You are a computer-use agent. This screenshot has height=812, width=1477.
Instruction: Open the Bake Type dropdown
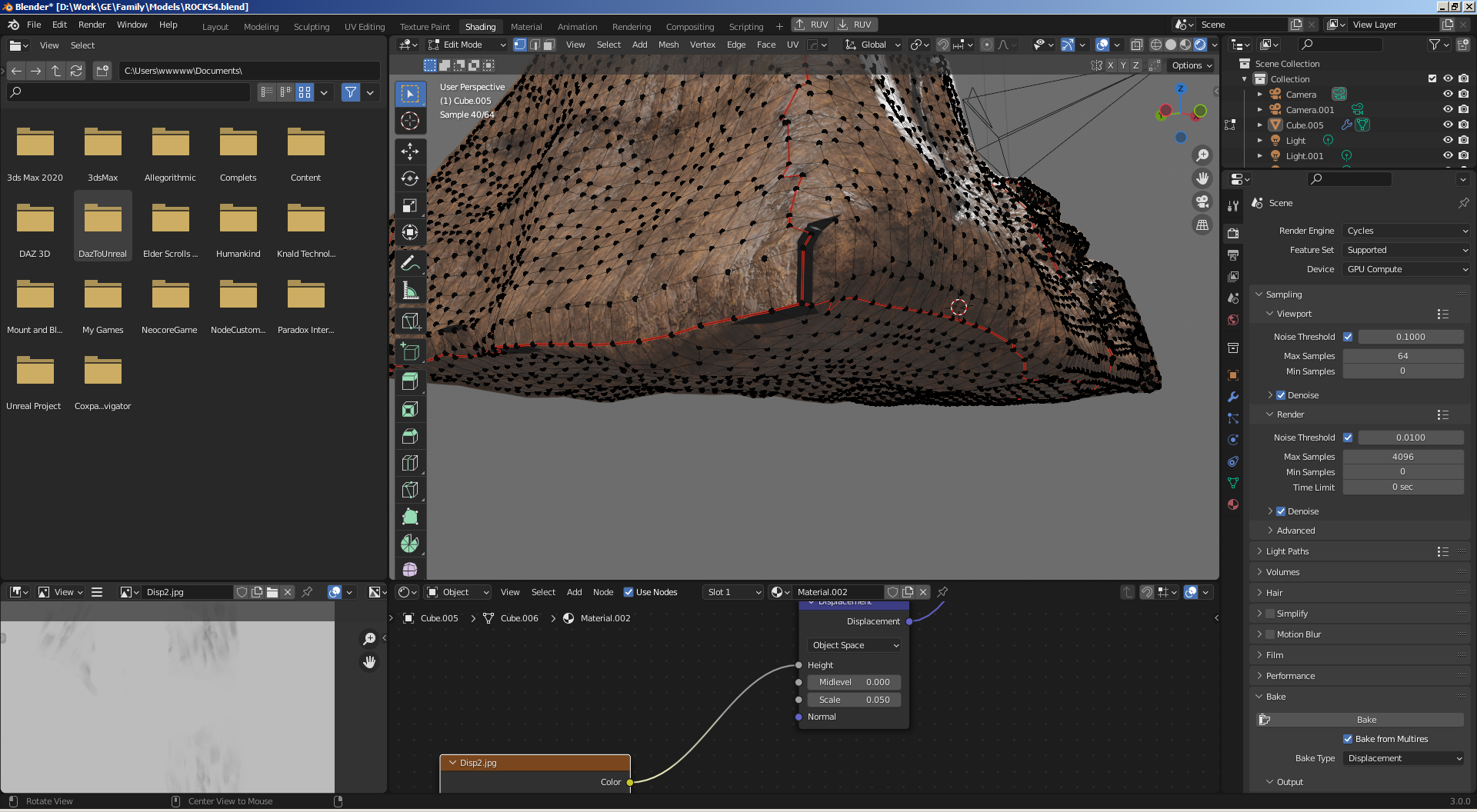pos(1405,758)
